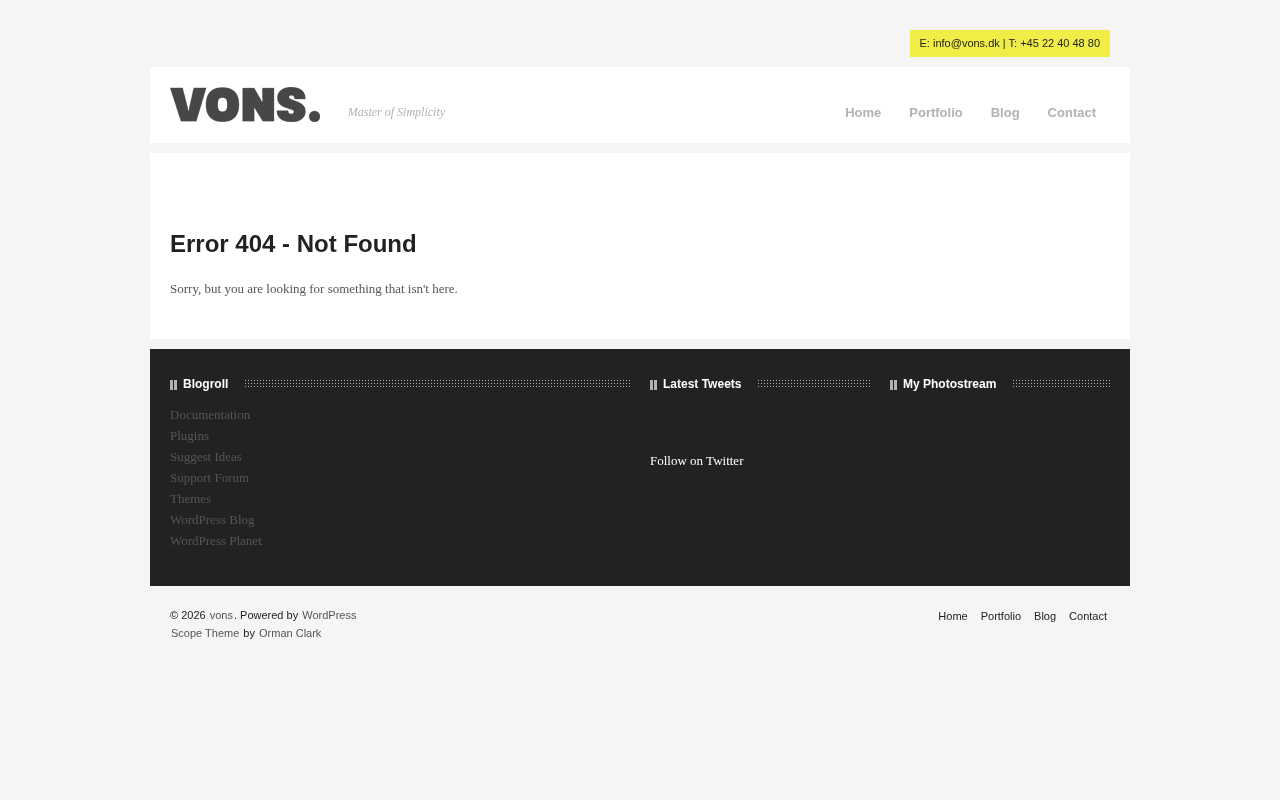The image size is (1280, 800).
Task: Click the Blogroll widget heading
Action: click(x=205, y=384)
